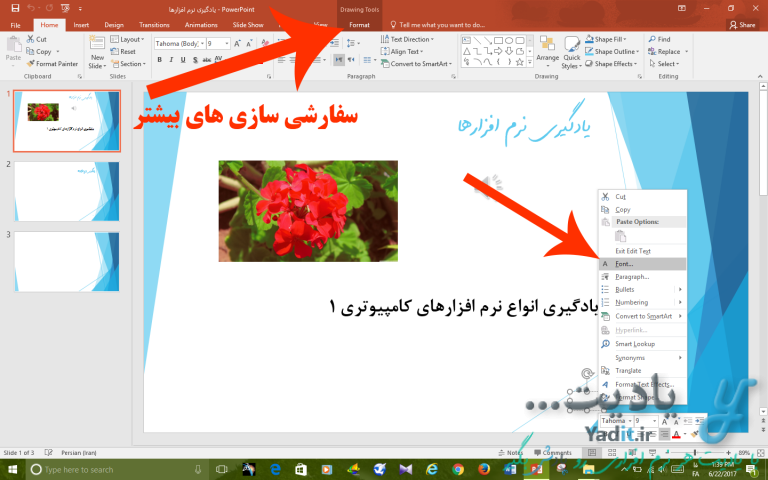The height and width of the screenshot is (480, 768).
Task: Switch to the Insert tab
Action: [81, 25]
